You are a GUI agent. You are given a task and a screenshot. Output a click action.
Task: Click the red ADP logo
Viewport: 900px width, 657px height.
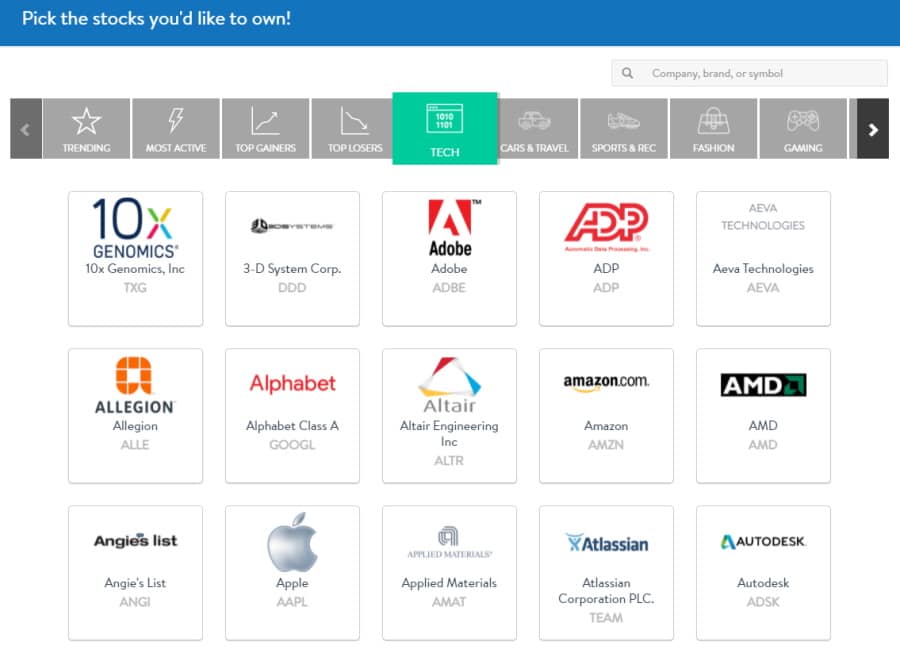(x=606, y=227)
